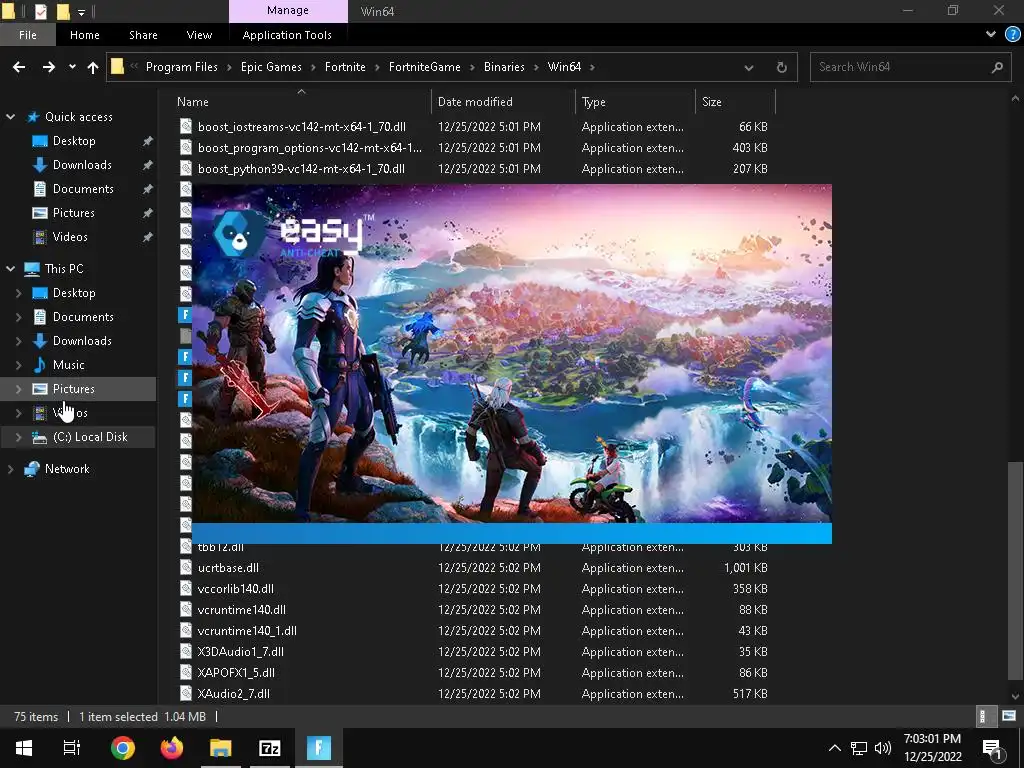This screenshot has width=1024, height=768.
Task: Open Application Tools ribbon tab
Action: 287,35
